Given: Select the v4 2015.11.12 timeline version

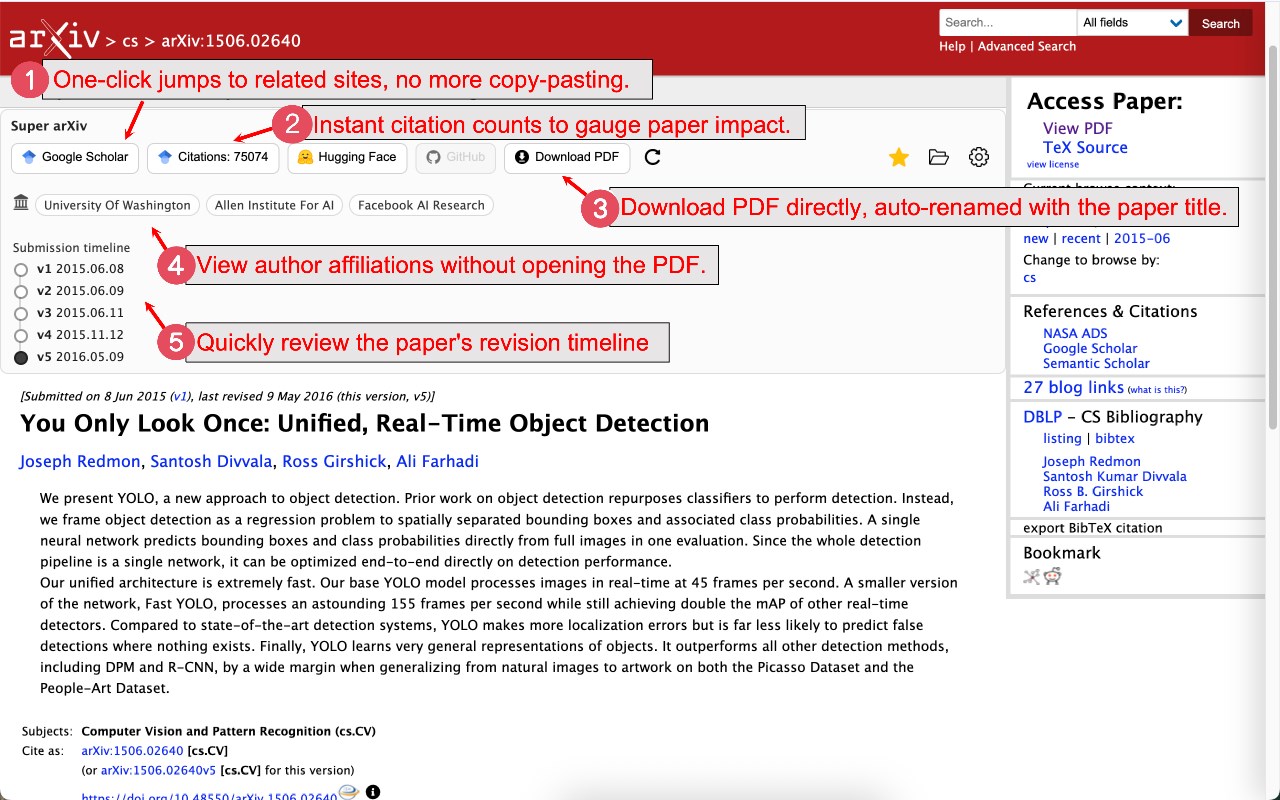Looking at the screenshot, I should point(68,335).
